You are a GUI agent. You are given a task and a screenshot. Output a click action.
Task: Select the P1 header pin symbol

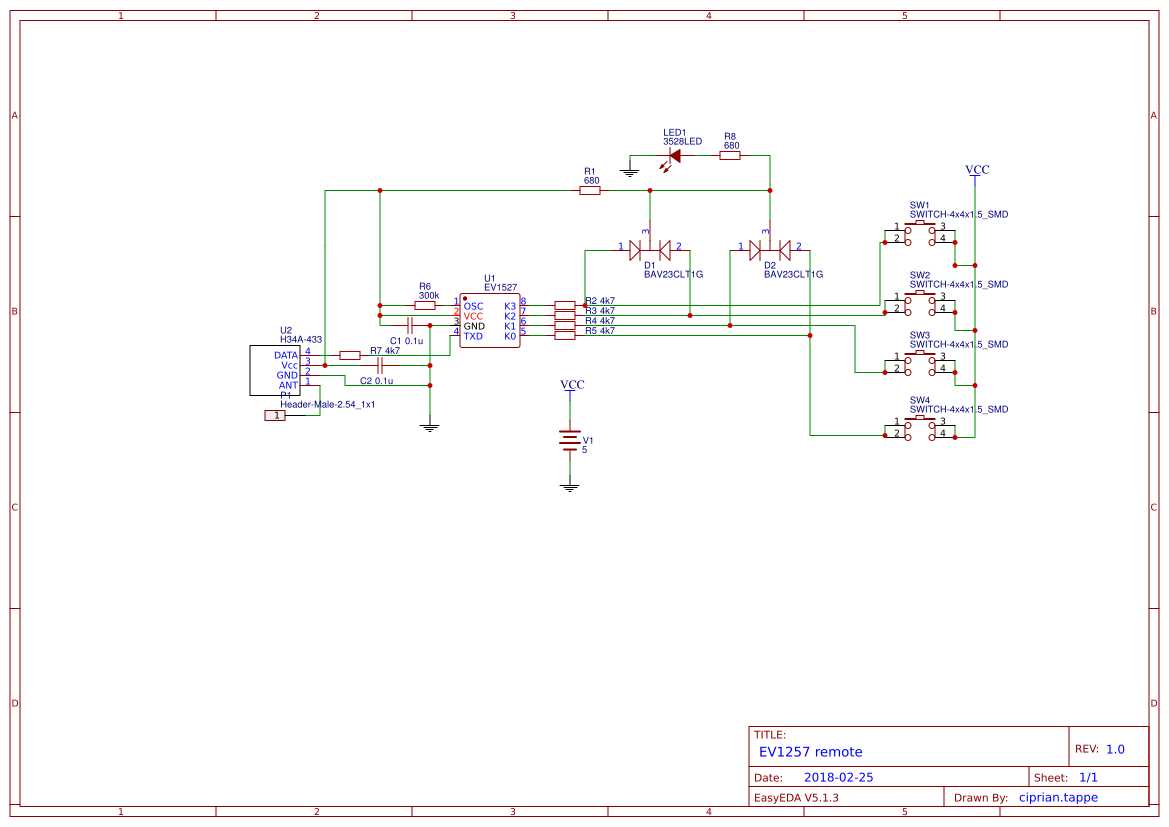pos(275,415)
